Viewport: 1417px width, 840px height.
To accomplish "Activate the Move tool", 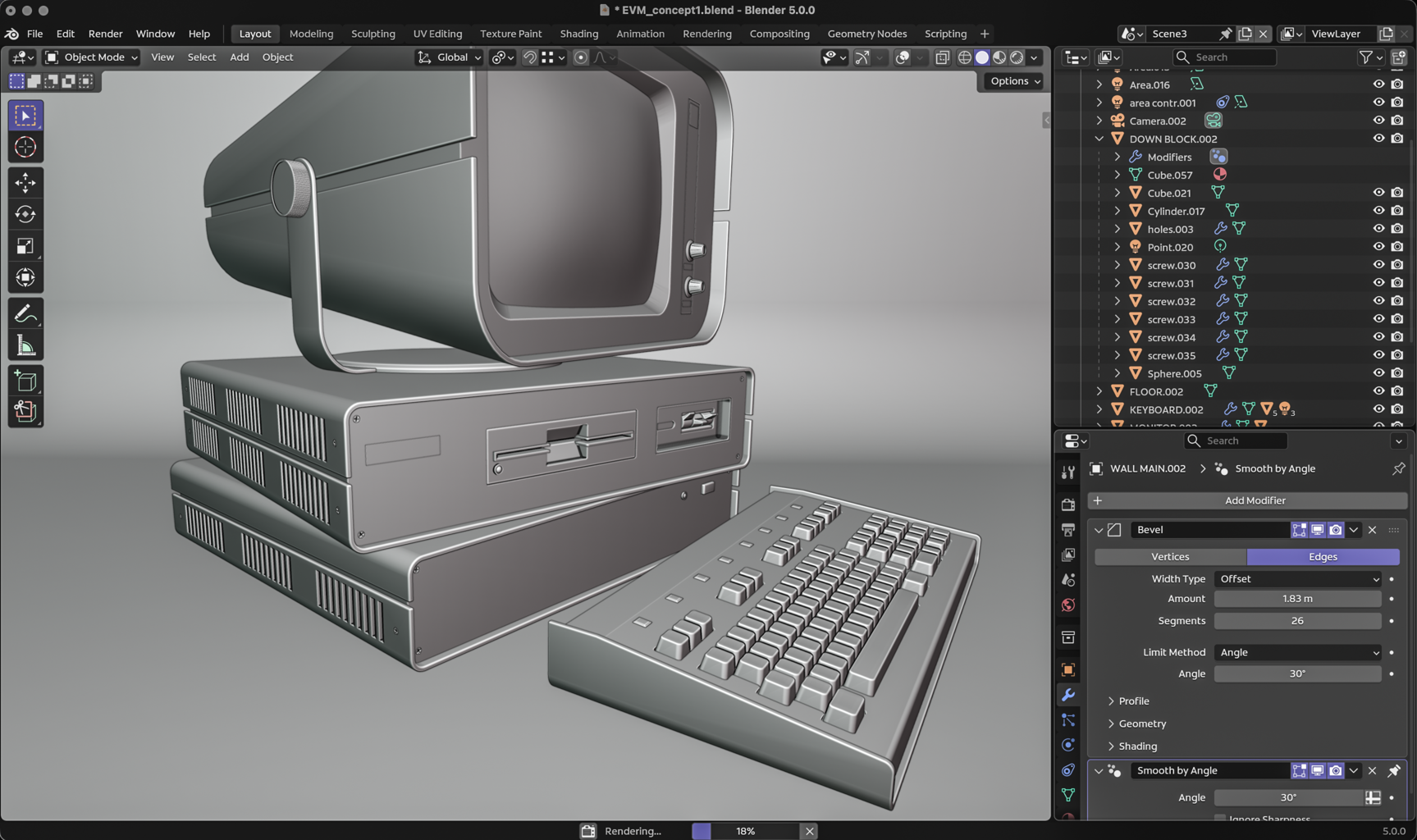I will pyautogui.click(x=25, y=182).
